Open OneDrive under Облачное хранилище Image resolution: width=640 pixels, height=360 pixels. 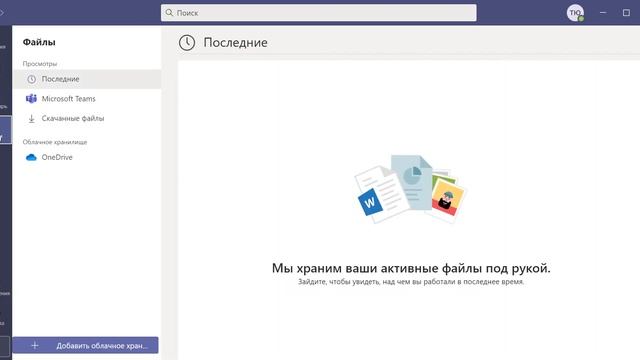tap(87, 158)
